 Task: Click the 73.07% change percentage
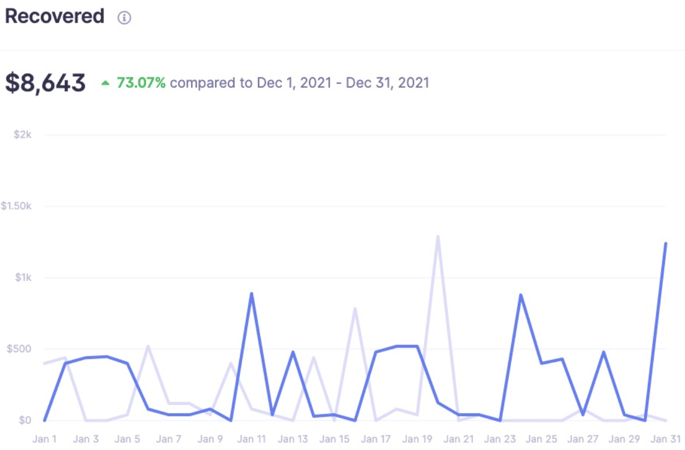pos(141,82)
